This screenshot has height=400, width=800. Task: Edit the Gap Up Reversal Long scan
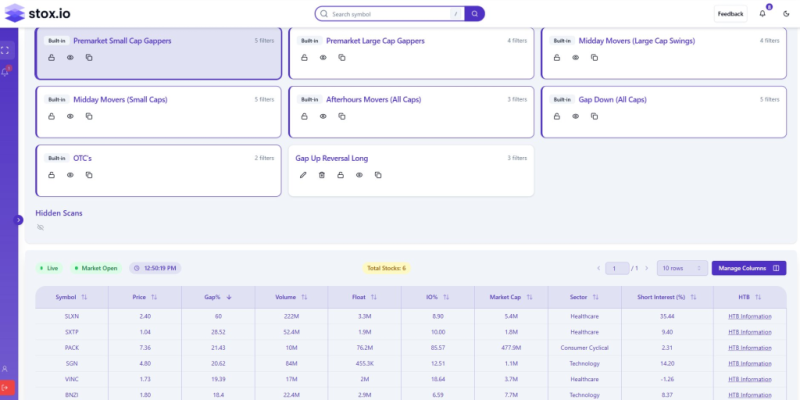click(303, 175)
